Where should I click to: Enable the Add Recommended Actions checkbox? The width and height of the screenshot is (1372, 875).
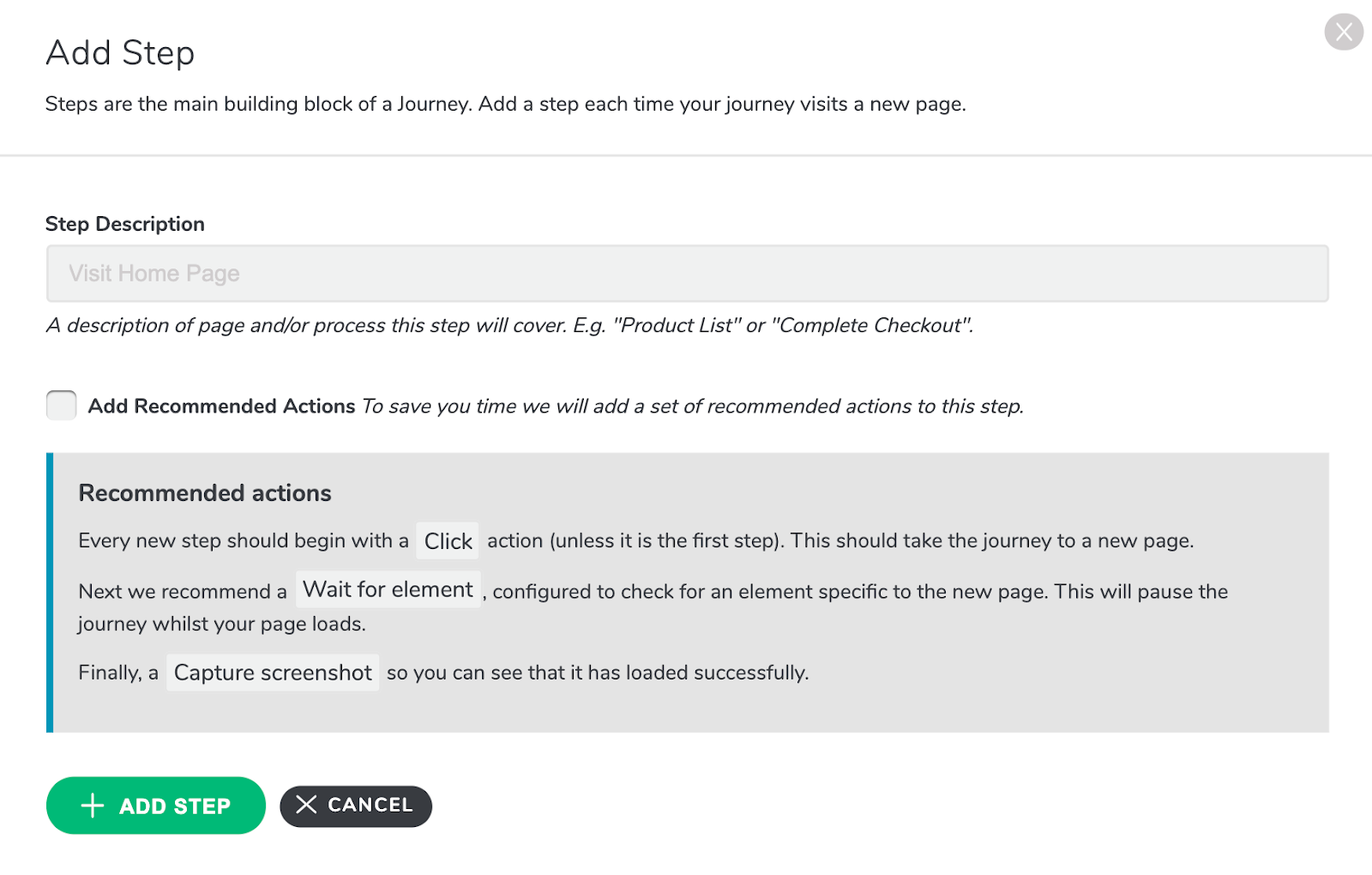click(x=61, y=405)
